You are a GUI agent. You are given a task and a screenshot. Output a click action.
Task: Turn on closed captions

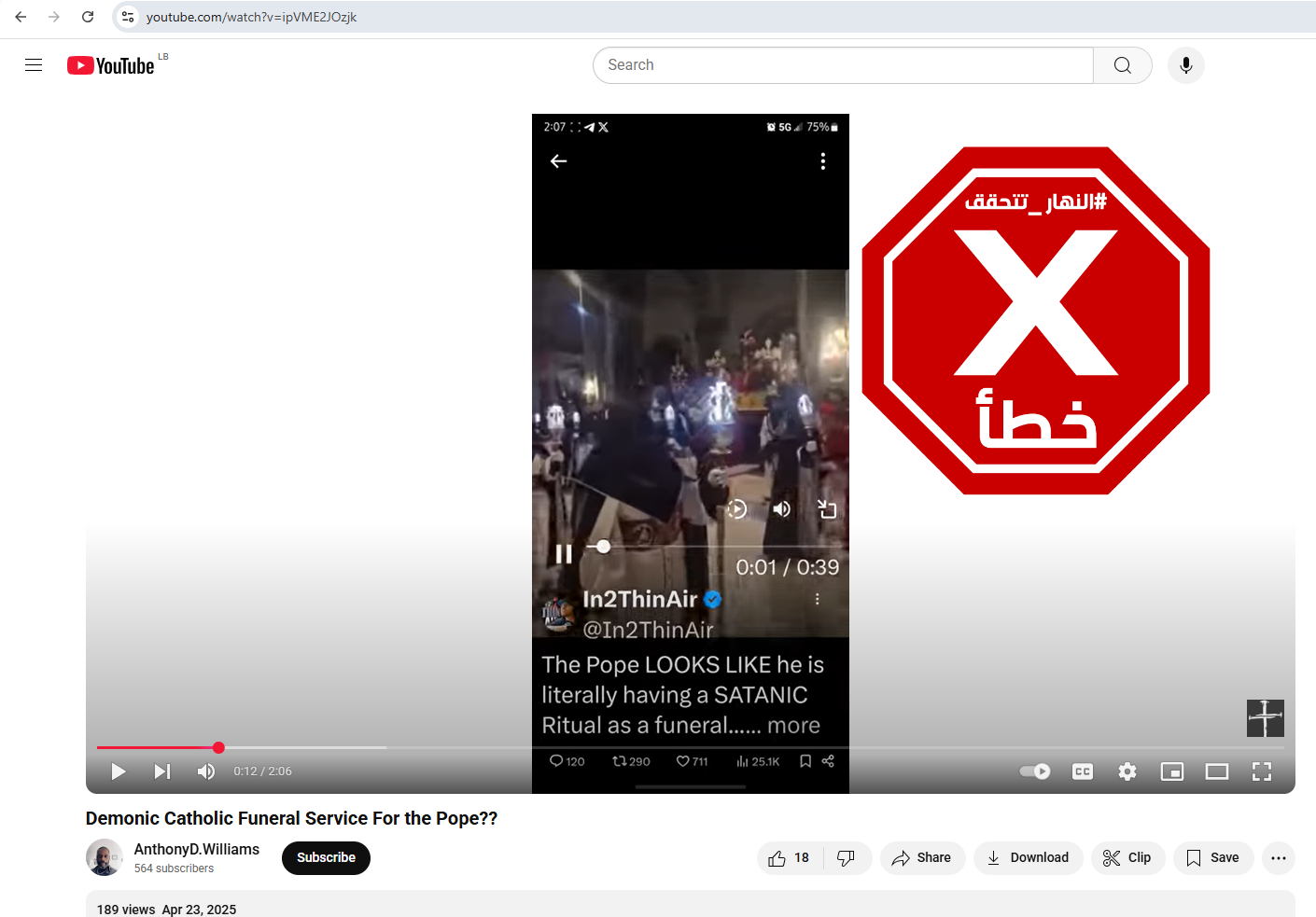click(1083, 771)
